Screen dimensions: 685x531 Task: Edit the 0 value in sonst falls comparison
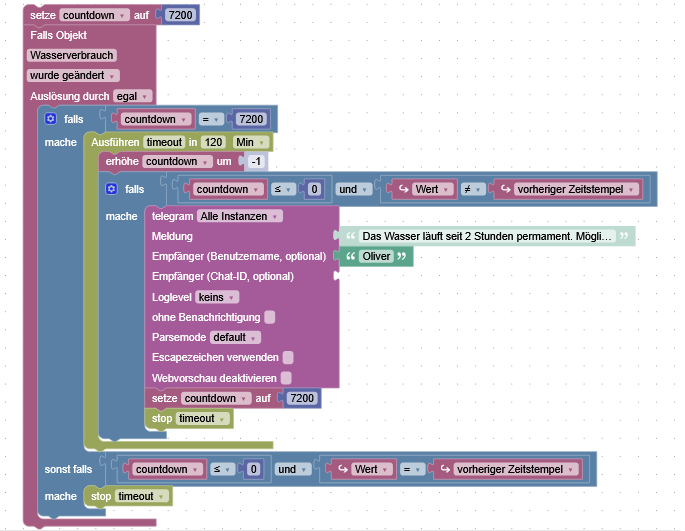[253, 469]
